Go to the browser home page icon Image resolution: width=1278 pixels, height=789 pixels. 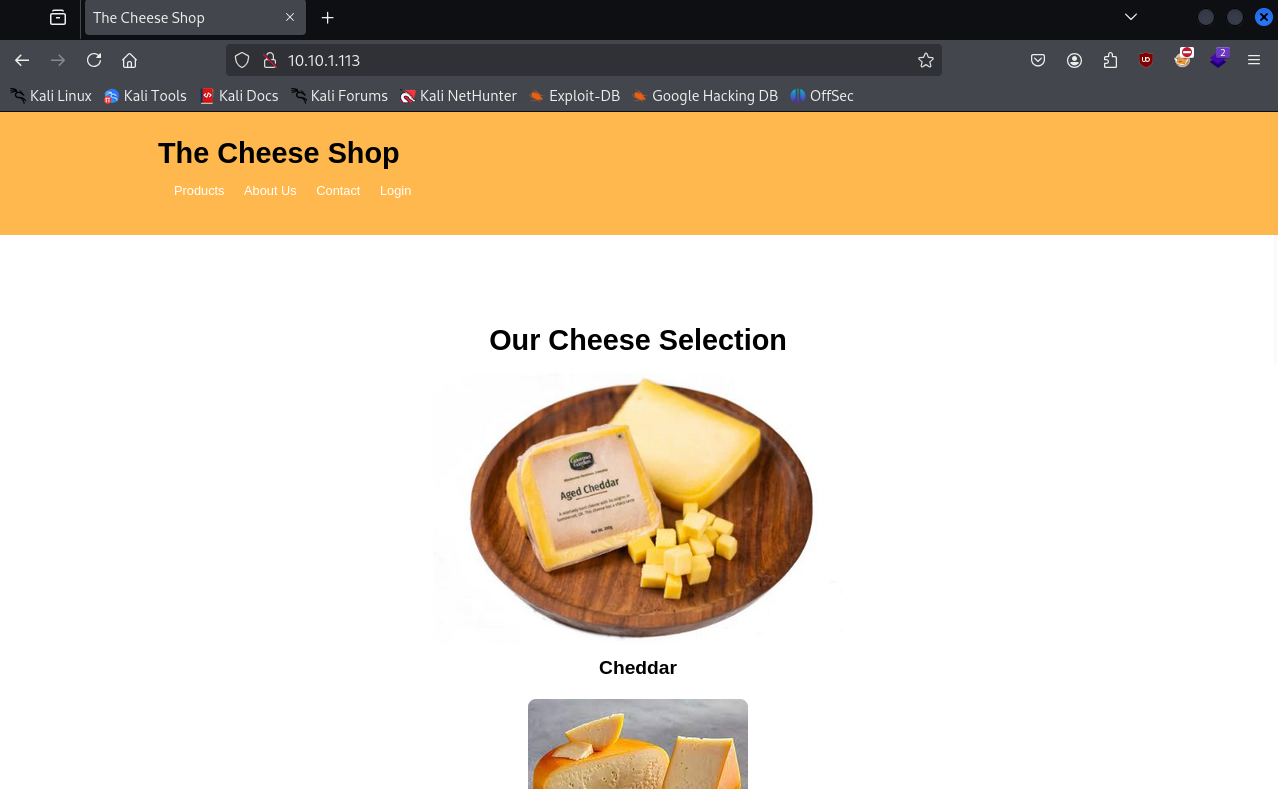point(129,60)
